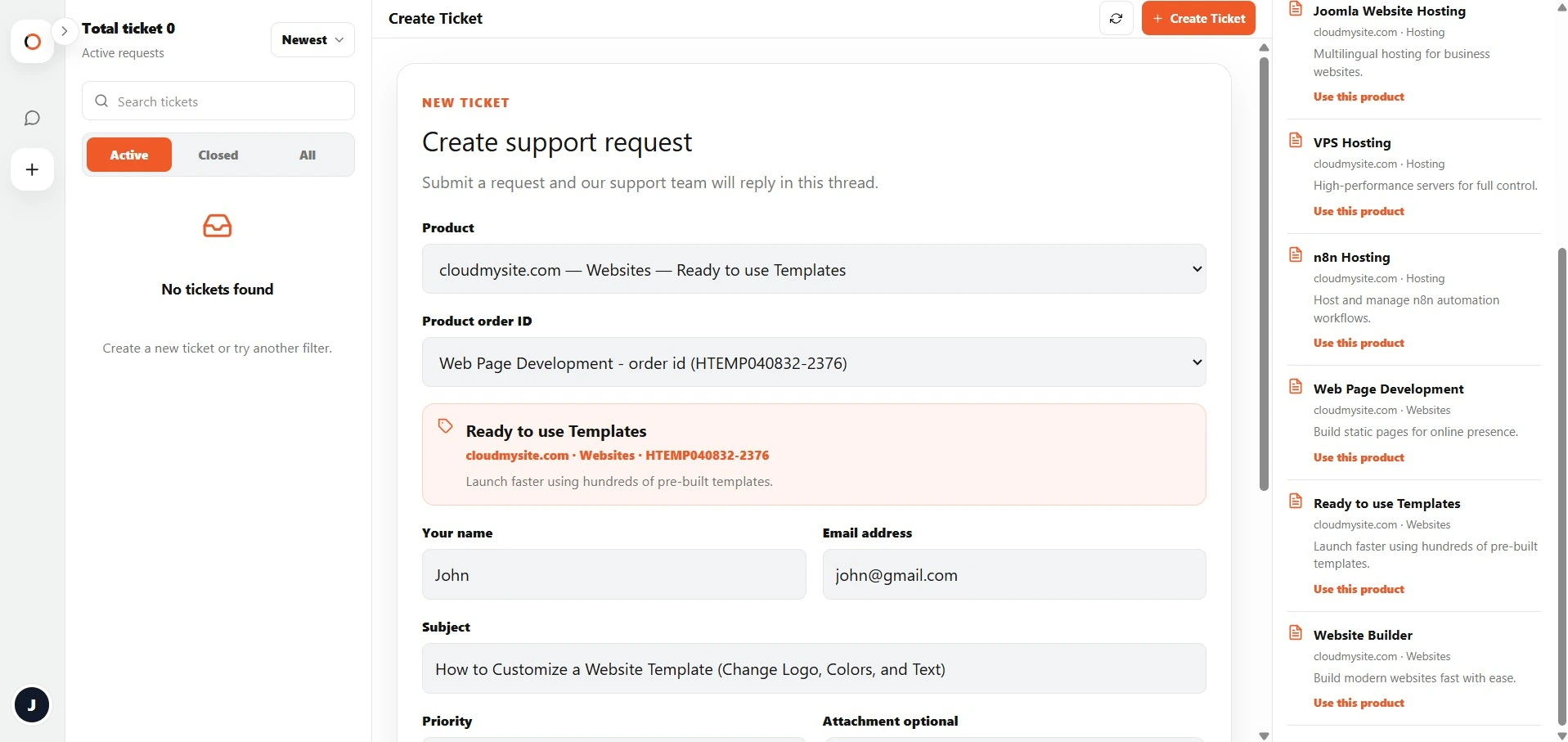Click the empty inbox tray icon

point(218,226)
